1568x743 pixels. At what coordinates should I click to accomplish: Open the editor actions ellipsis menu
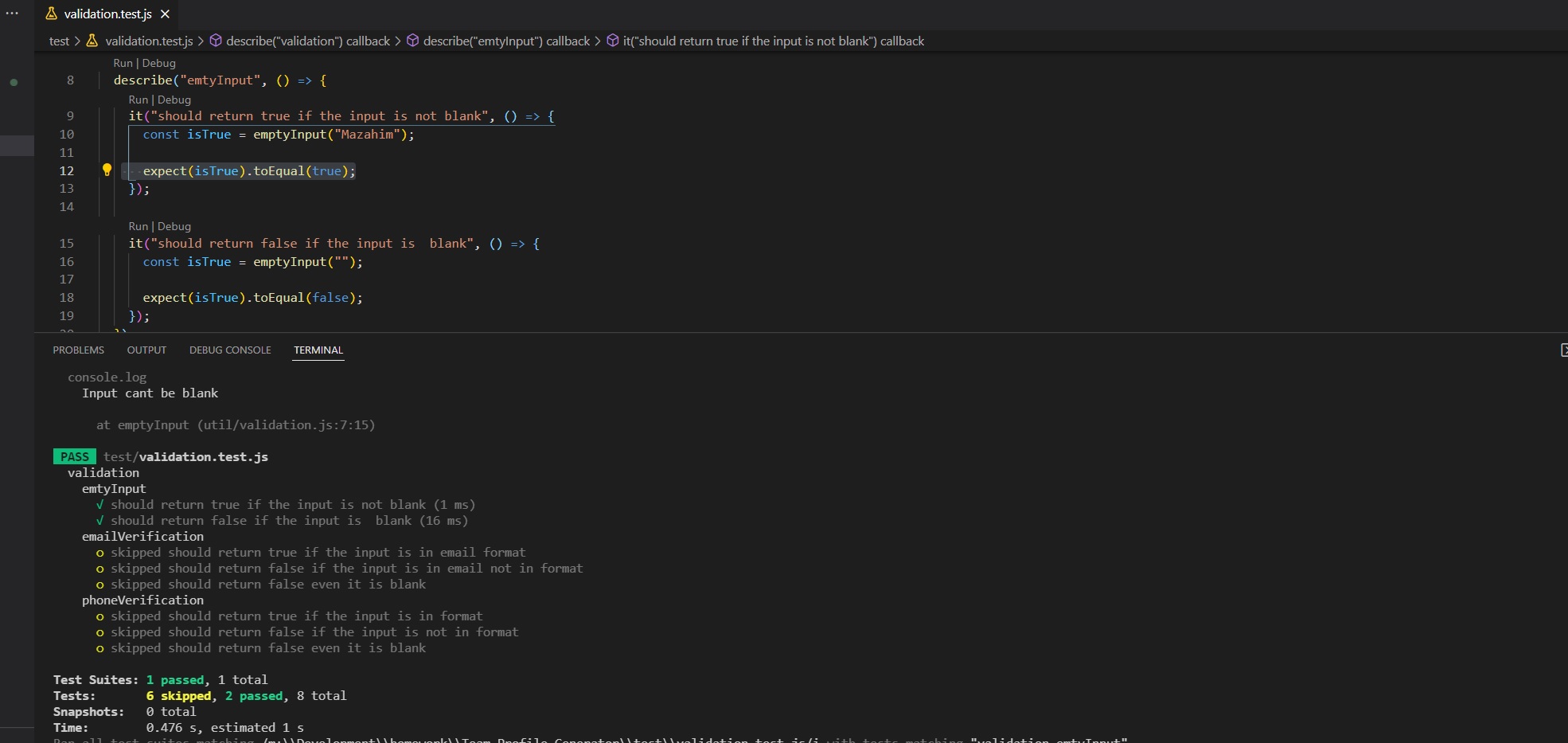click(x=12, y=13)
